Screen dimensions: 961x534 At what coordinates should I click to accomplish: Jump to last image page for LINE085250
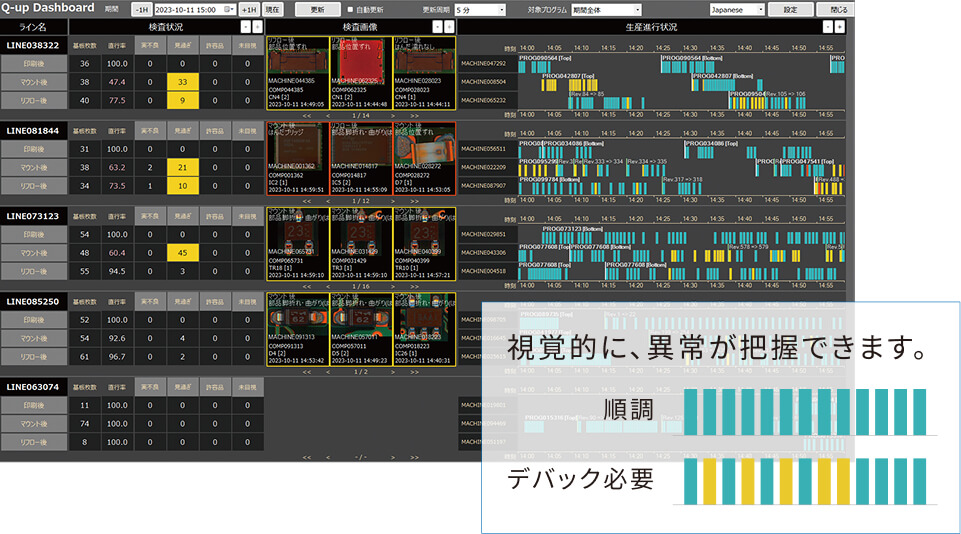[x=414, y=372]
